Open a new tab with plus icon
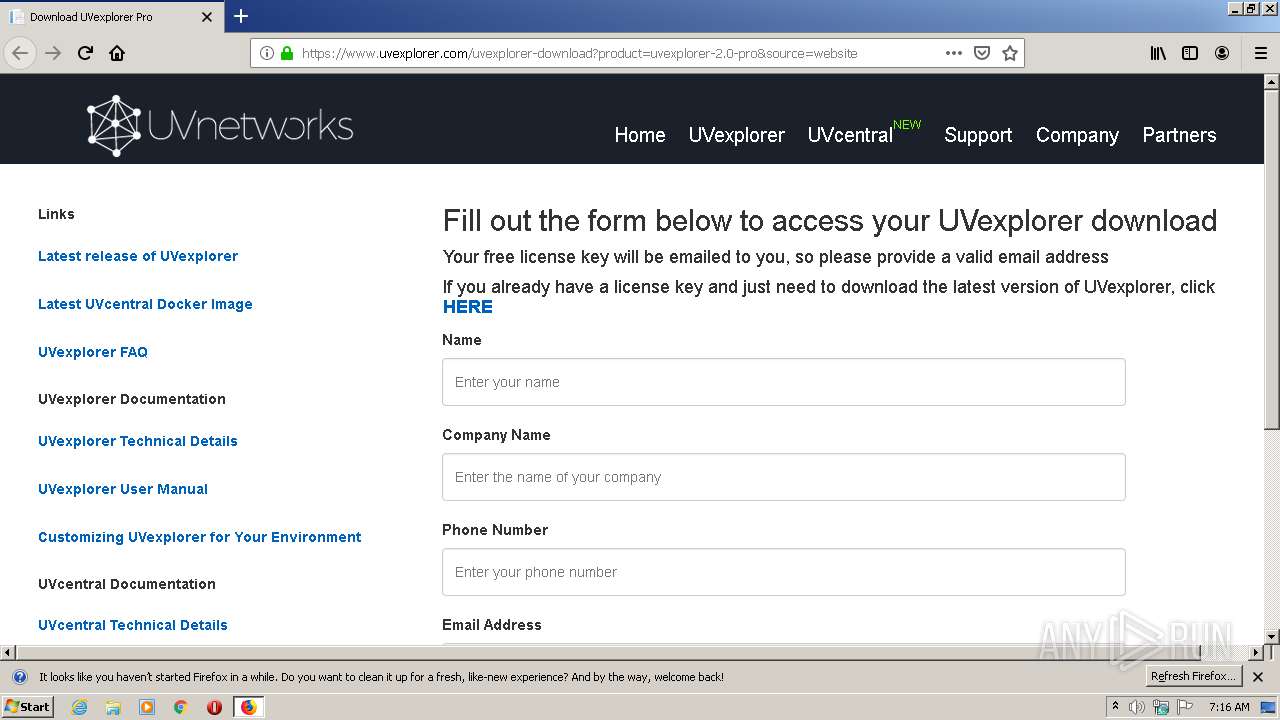This screenshot has width=1280, height=720. (x=241, y=16)
